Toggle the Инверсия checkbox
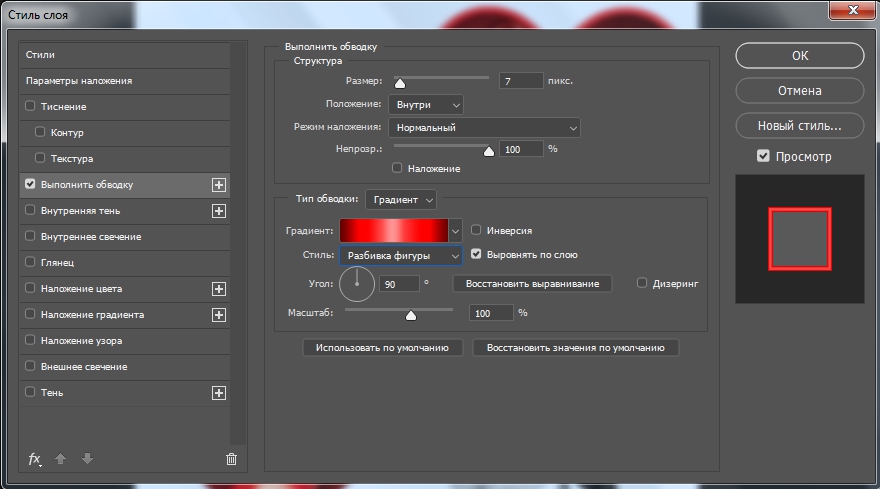880x489 pixels. pos(476,230)
